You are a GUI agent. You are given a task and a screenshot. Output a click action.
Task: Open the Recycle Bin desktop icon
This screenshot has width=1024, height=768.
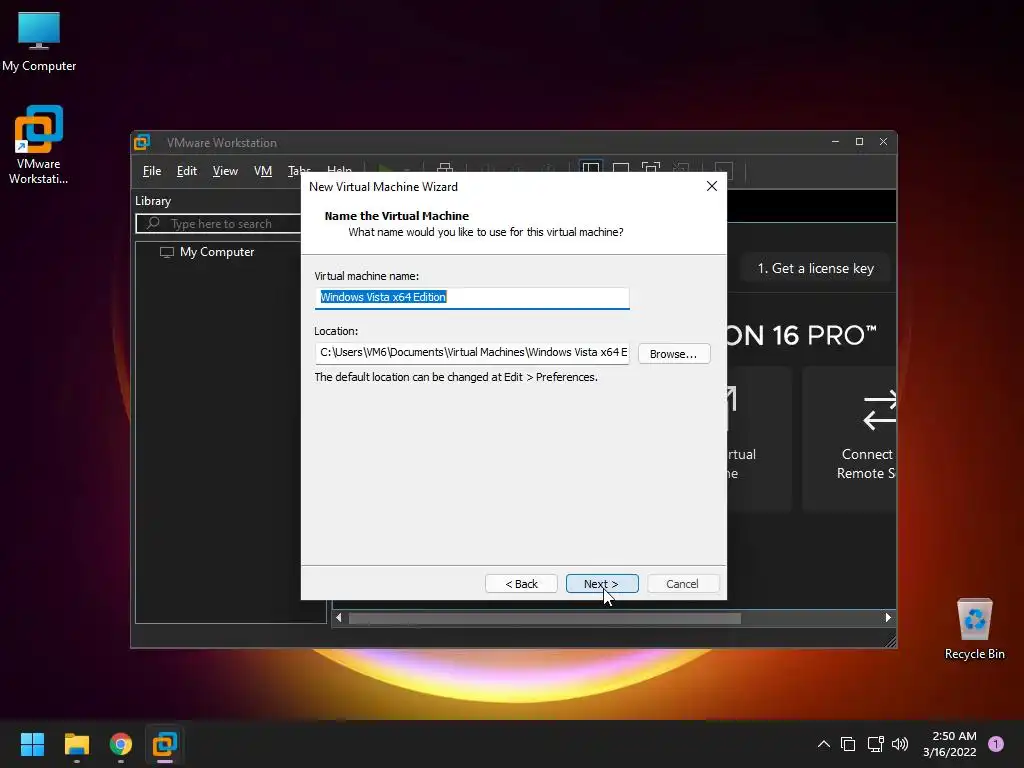974,629
